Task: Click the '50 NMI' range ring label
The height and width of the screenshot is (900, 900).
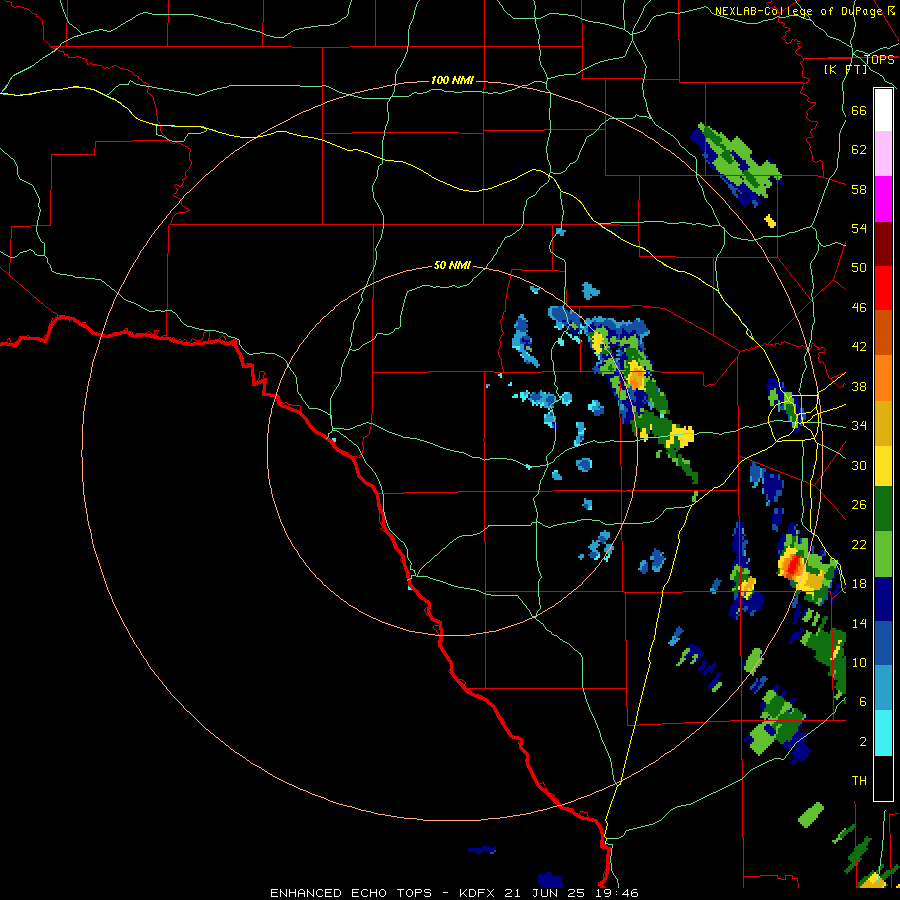Action: point(452,265)
